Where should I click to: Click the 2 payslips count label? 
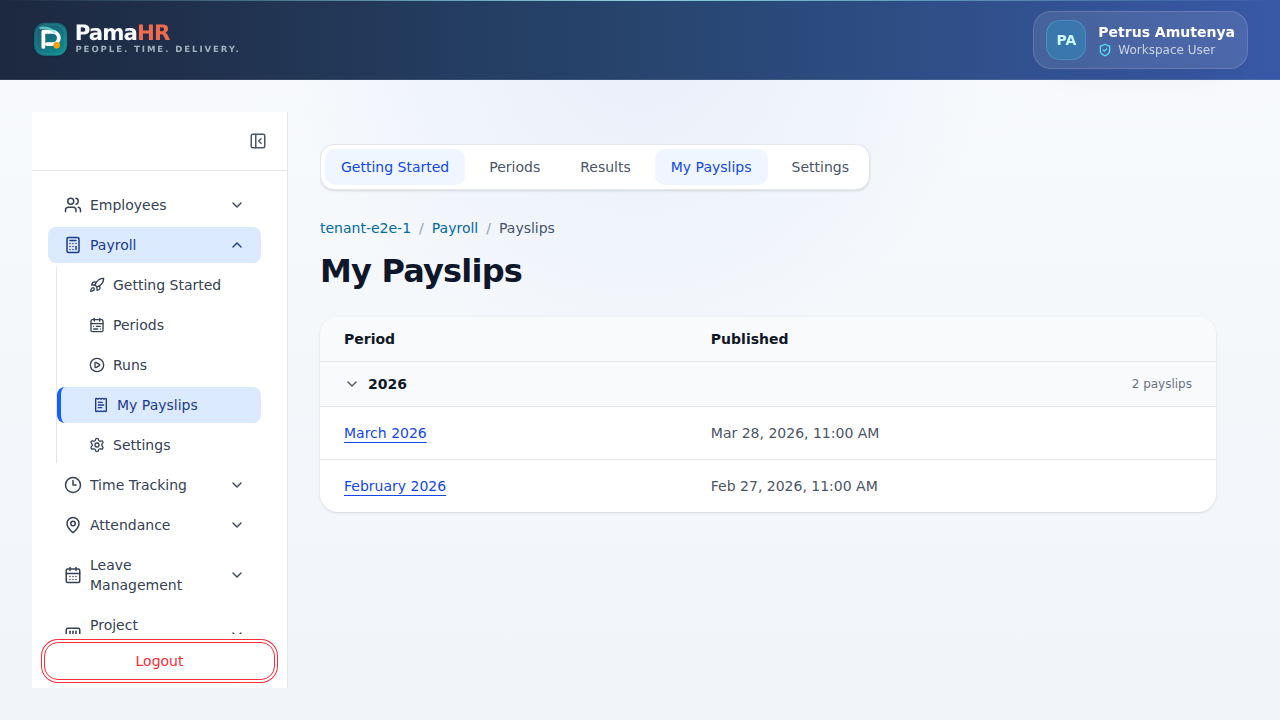(1161, 384)
